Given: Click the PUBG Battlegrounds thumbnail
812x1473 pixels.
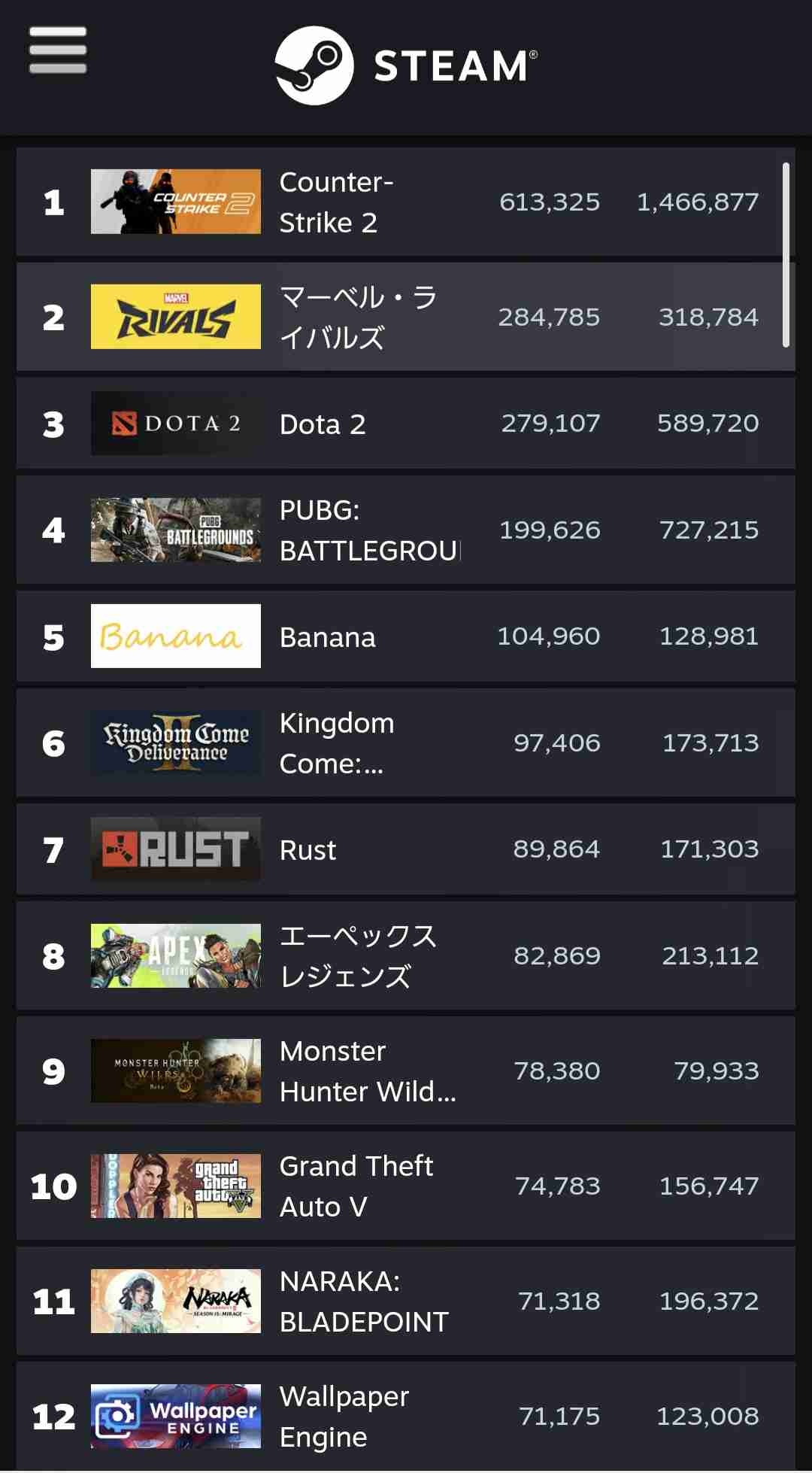Looking at the screenshot, I should (176, 530).
